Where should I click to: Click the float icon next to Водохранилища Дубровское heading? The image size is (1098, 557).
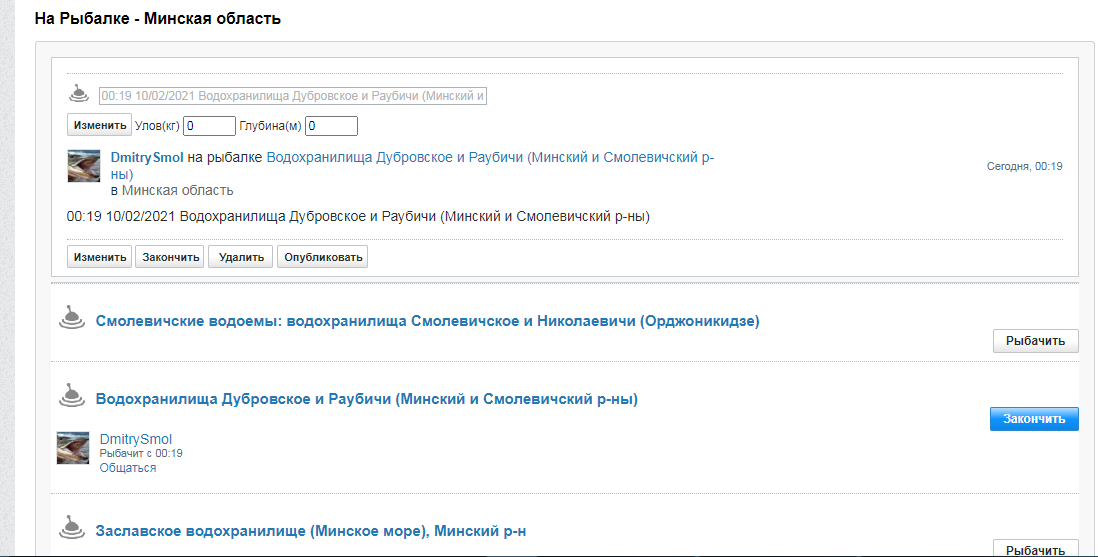click(71, 396)
